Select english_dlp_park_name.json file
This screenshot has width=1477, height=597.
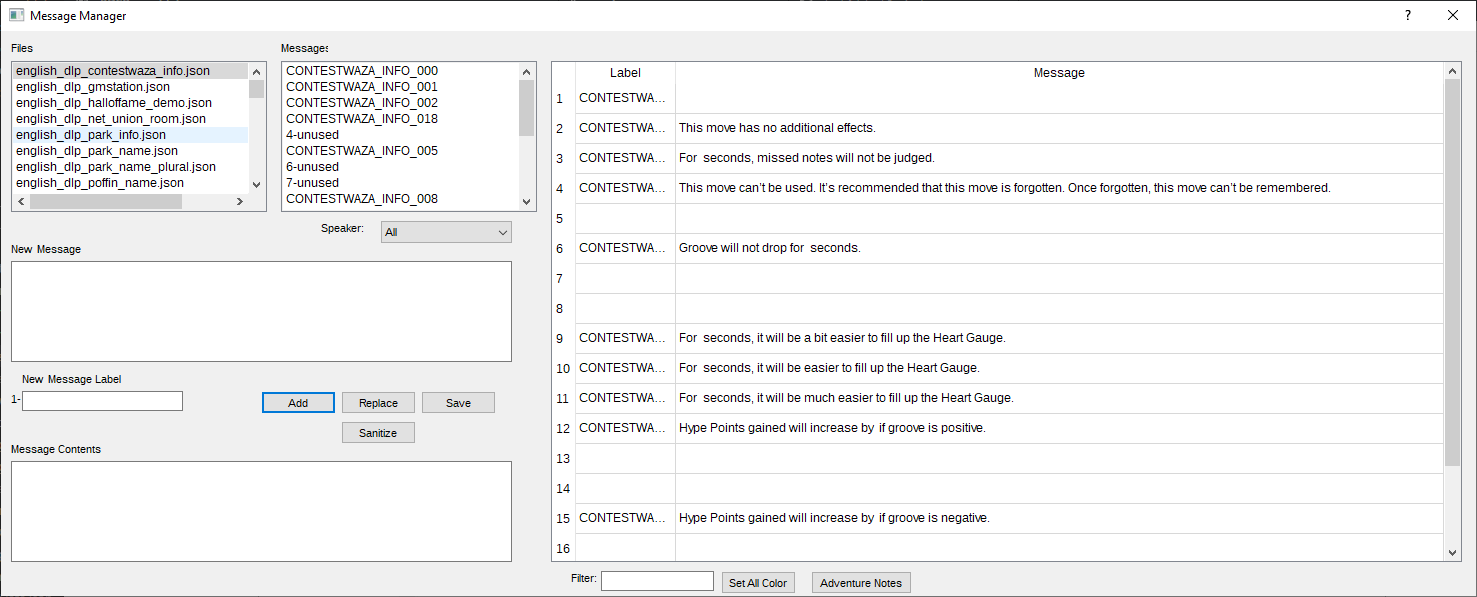coord(131,151)
